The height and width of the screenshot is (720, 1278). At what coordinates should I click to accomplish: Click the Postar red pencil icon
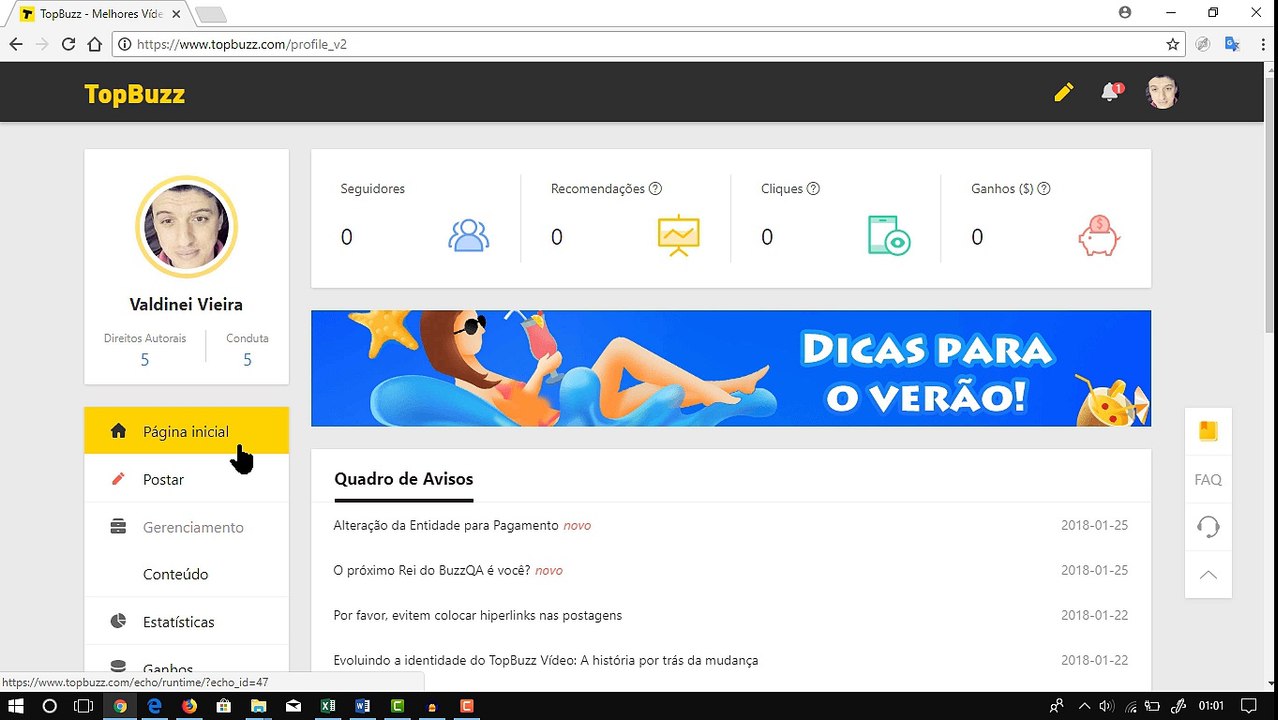[x=118, y=479]
